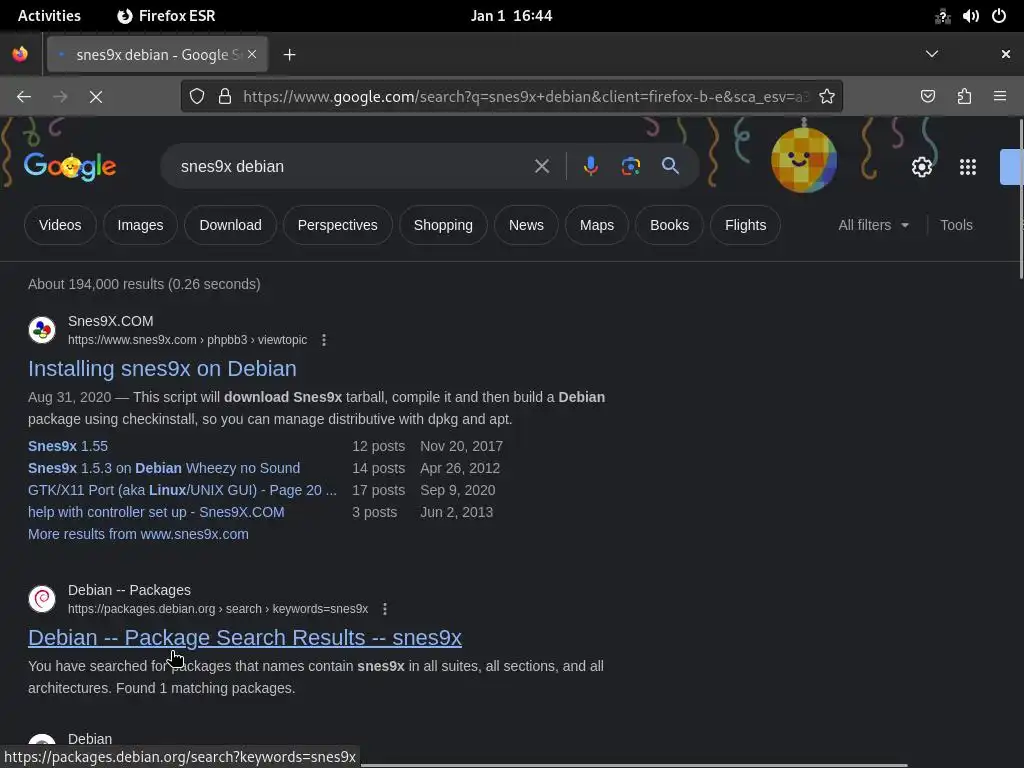This screenshot has height=768, width=1024.
Task: Click the 'Snes9X.COM' site name
Action: click(x=111, y=321)
